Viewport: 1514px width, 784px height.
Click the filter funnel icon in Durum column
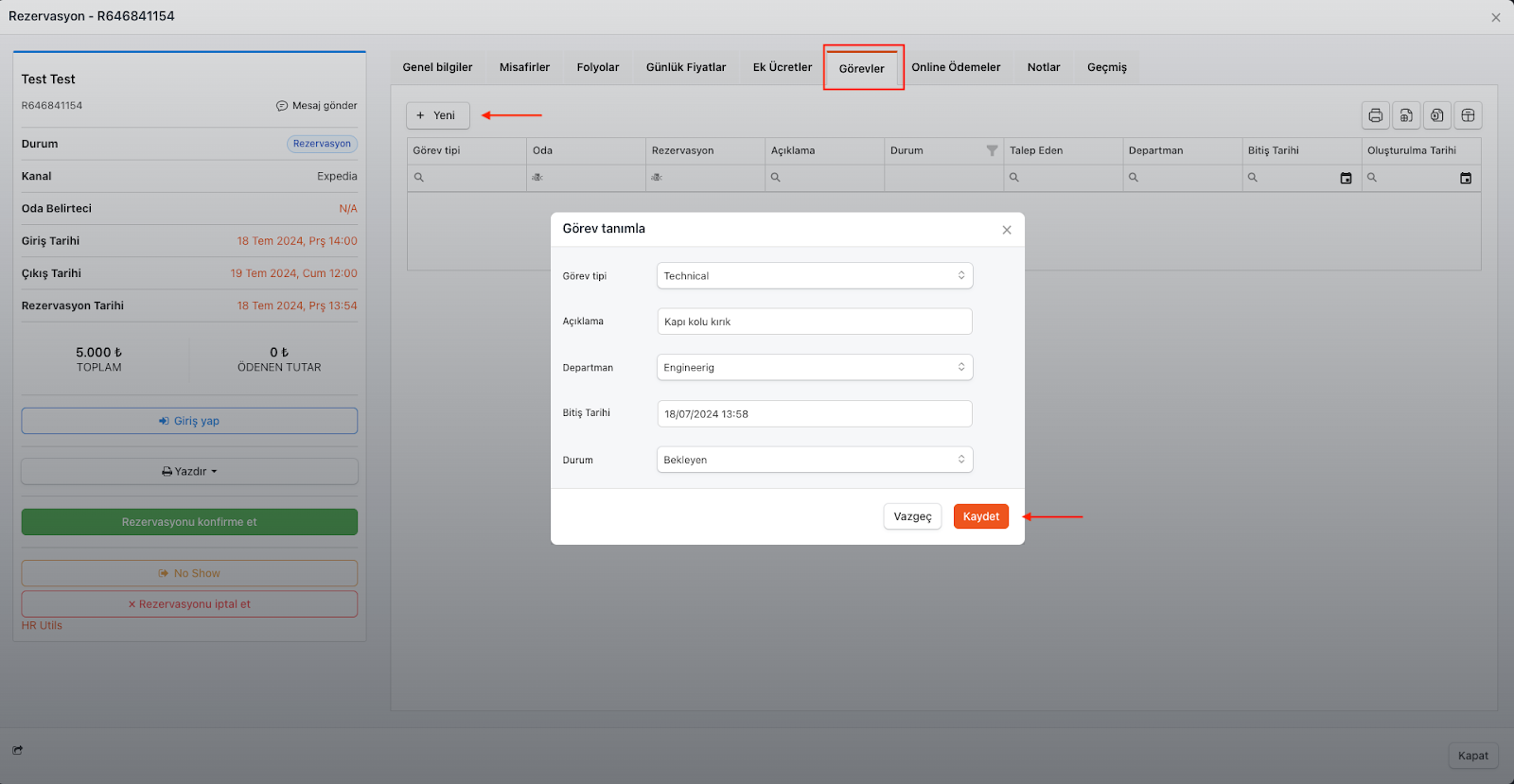pos(992,150)
